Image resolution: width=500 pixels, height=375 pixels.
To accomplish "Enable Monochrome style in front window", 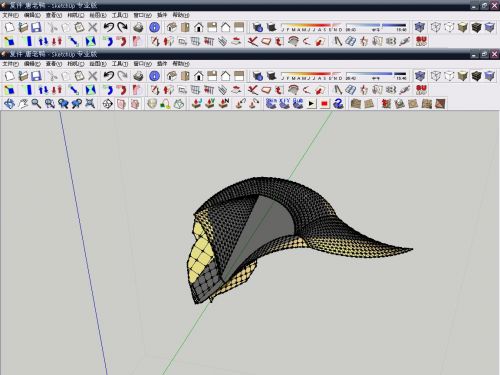I will (x=490, y=76).
